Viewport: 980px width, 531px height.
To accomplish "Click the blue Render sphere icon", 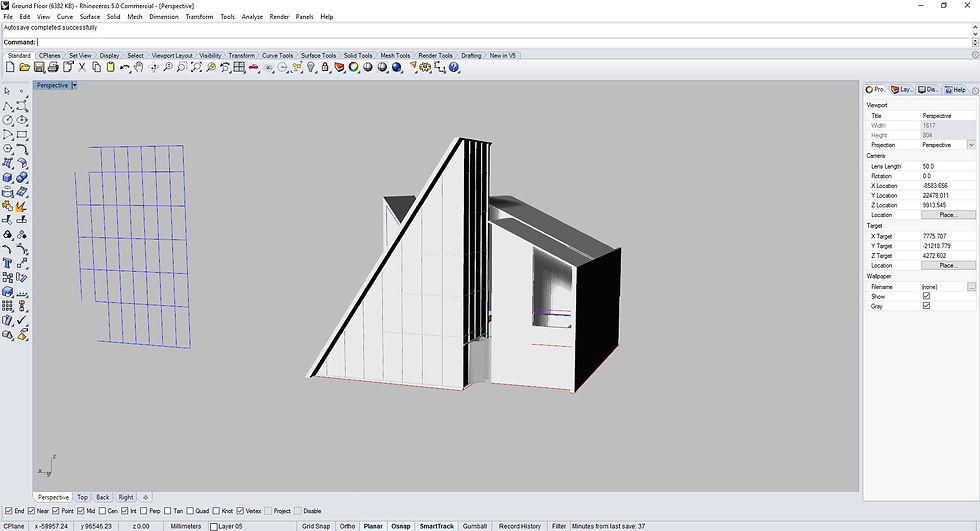I will coord(397,67).
